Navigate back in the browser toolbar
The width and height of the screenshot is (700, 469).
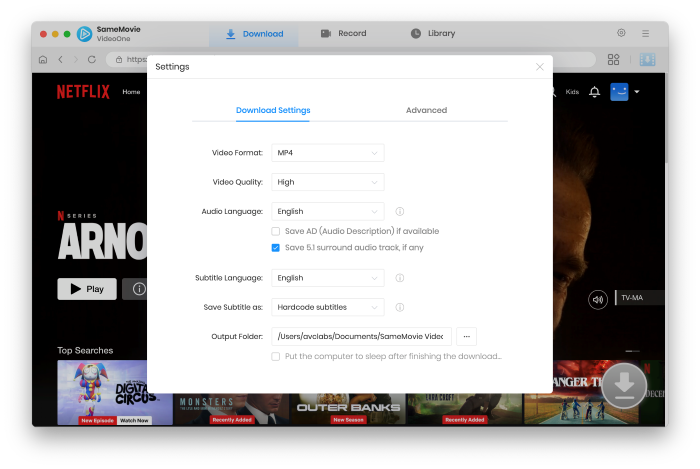click(61, 59)
